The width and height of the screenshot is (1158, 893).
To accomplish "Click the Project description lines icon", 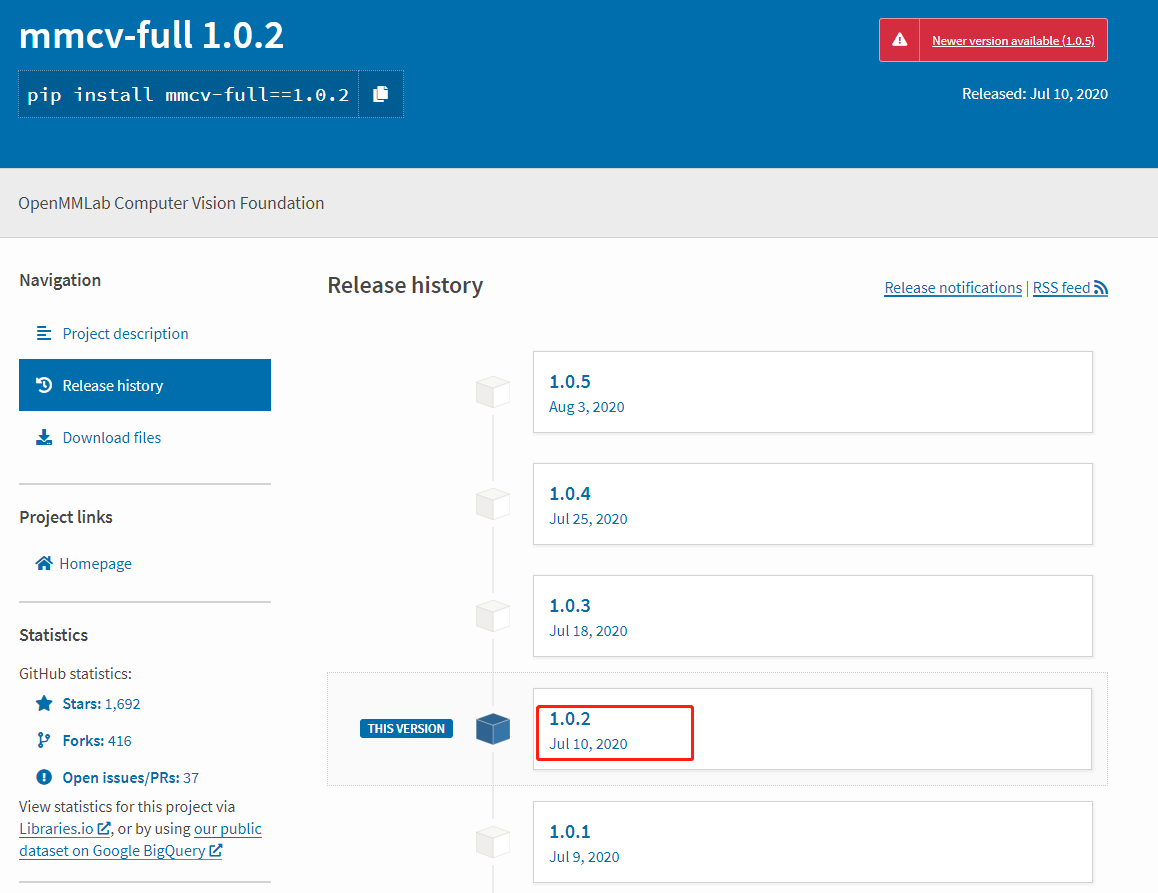I will (44, 333).
